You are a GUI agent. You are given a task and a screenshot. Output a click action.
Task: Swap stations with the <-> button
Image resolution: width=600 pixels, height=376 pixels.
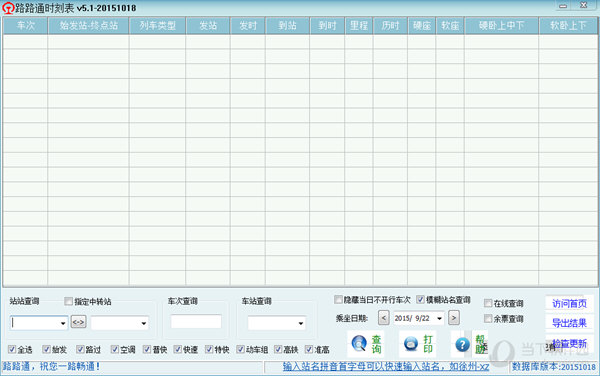pos(78,322)
